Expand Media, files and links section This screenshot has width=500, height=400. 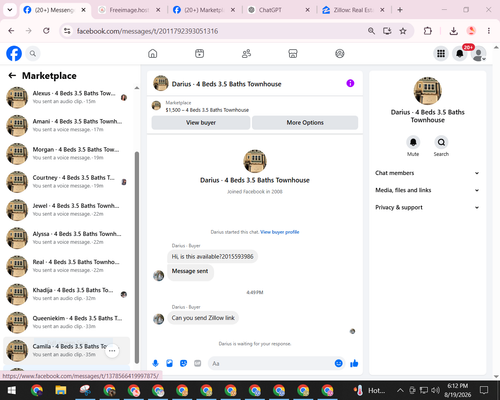(427, 190)
